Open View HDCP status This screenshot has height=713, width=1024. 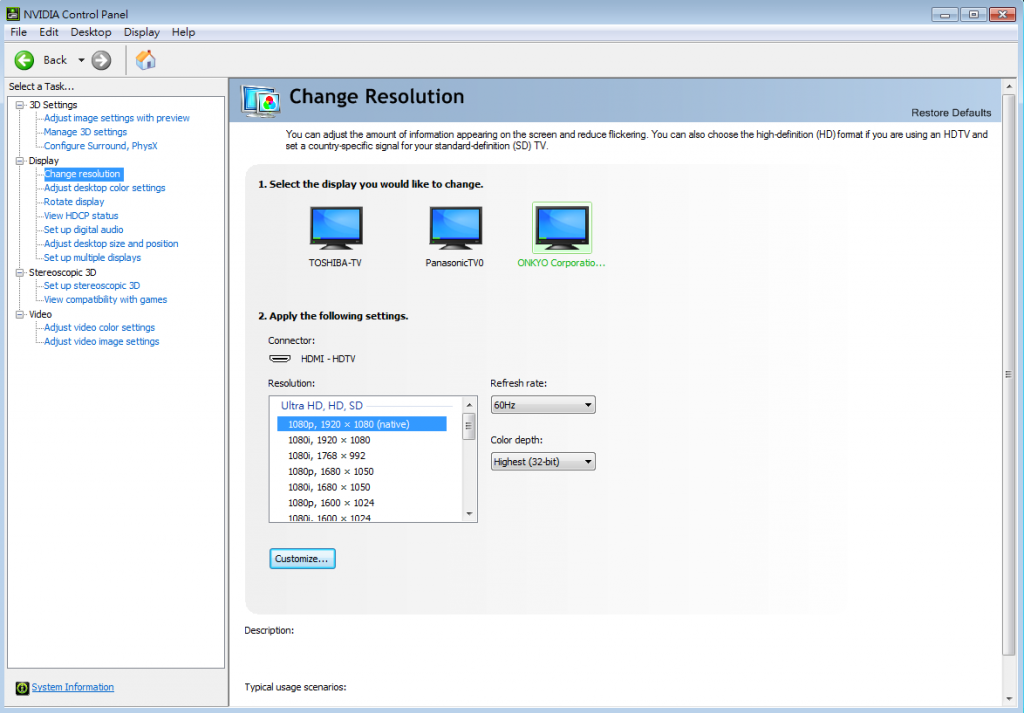coord(81,215)
